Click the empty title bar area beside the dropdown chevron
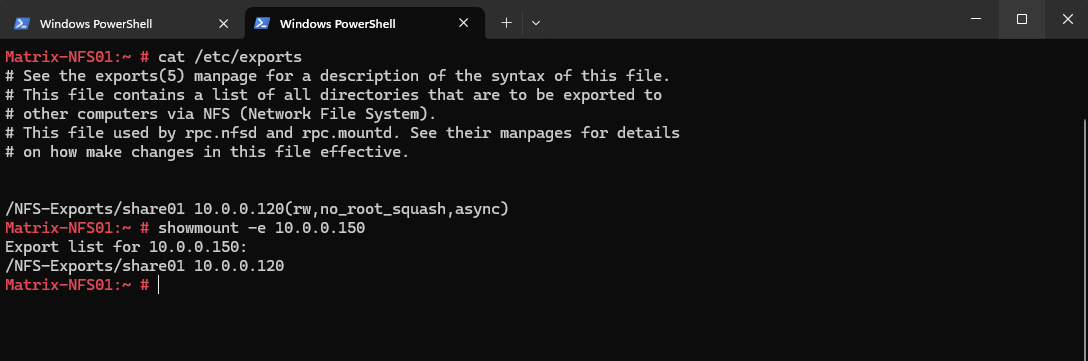 [x=749, y=19]
